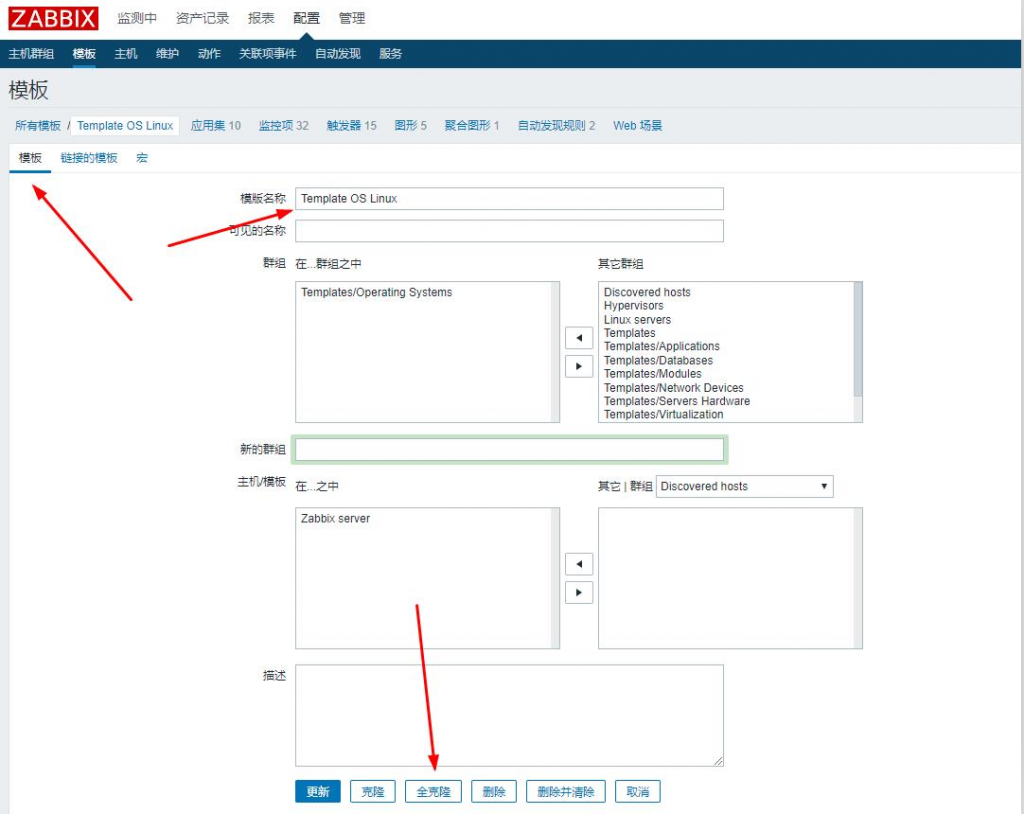Select Templates/Modules in other groups list
Screen dimensions: 1024x814
click(x=652, y=374)
